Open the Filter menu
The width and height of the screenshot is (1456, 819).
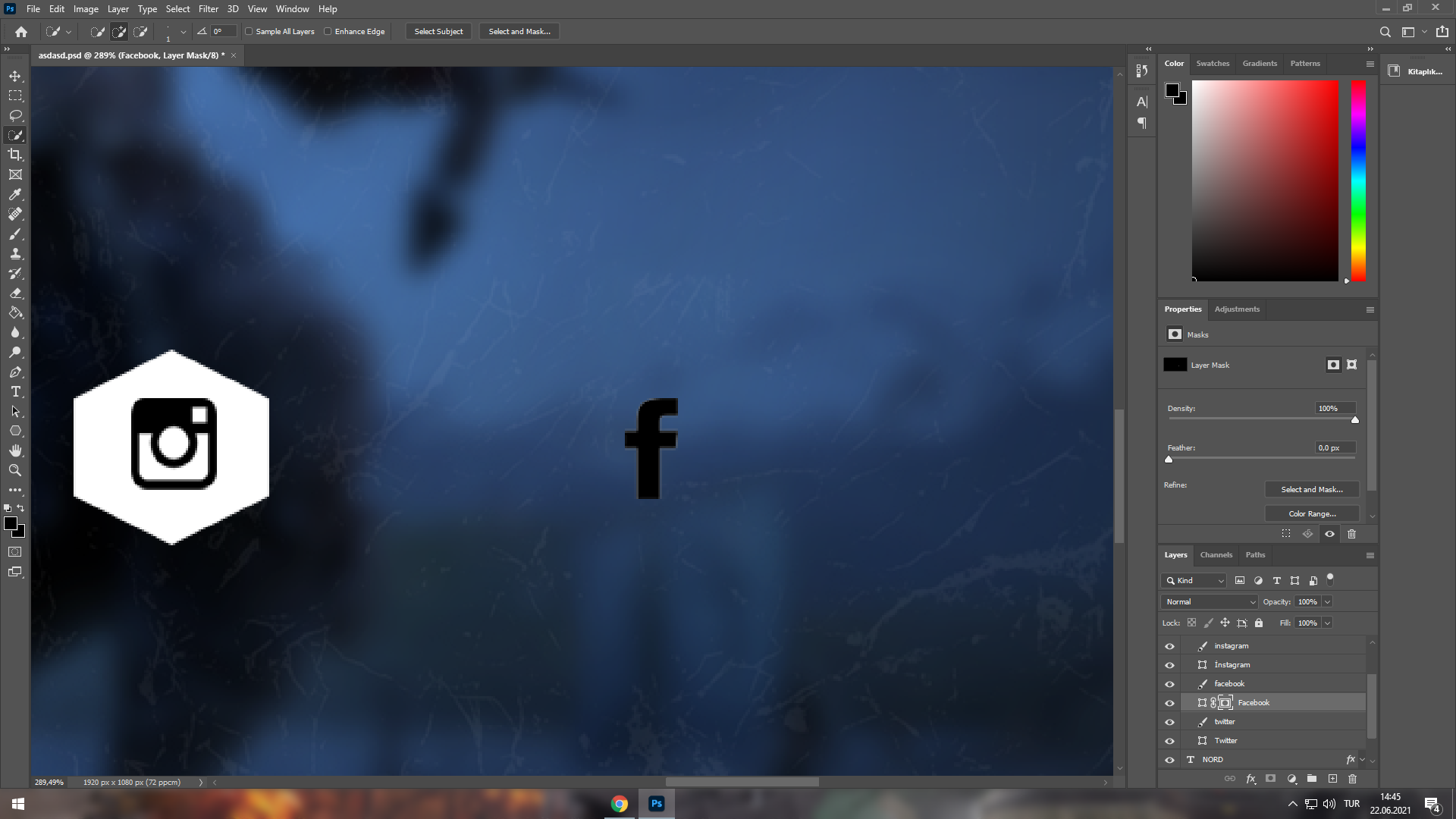pos(208,9)
